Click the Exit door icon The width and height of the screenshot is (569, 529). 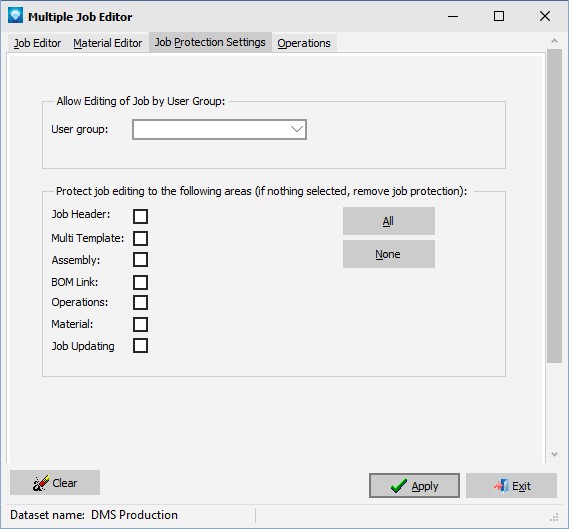[501, 485]
